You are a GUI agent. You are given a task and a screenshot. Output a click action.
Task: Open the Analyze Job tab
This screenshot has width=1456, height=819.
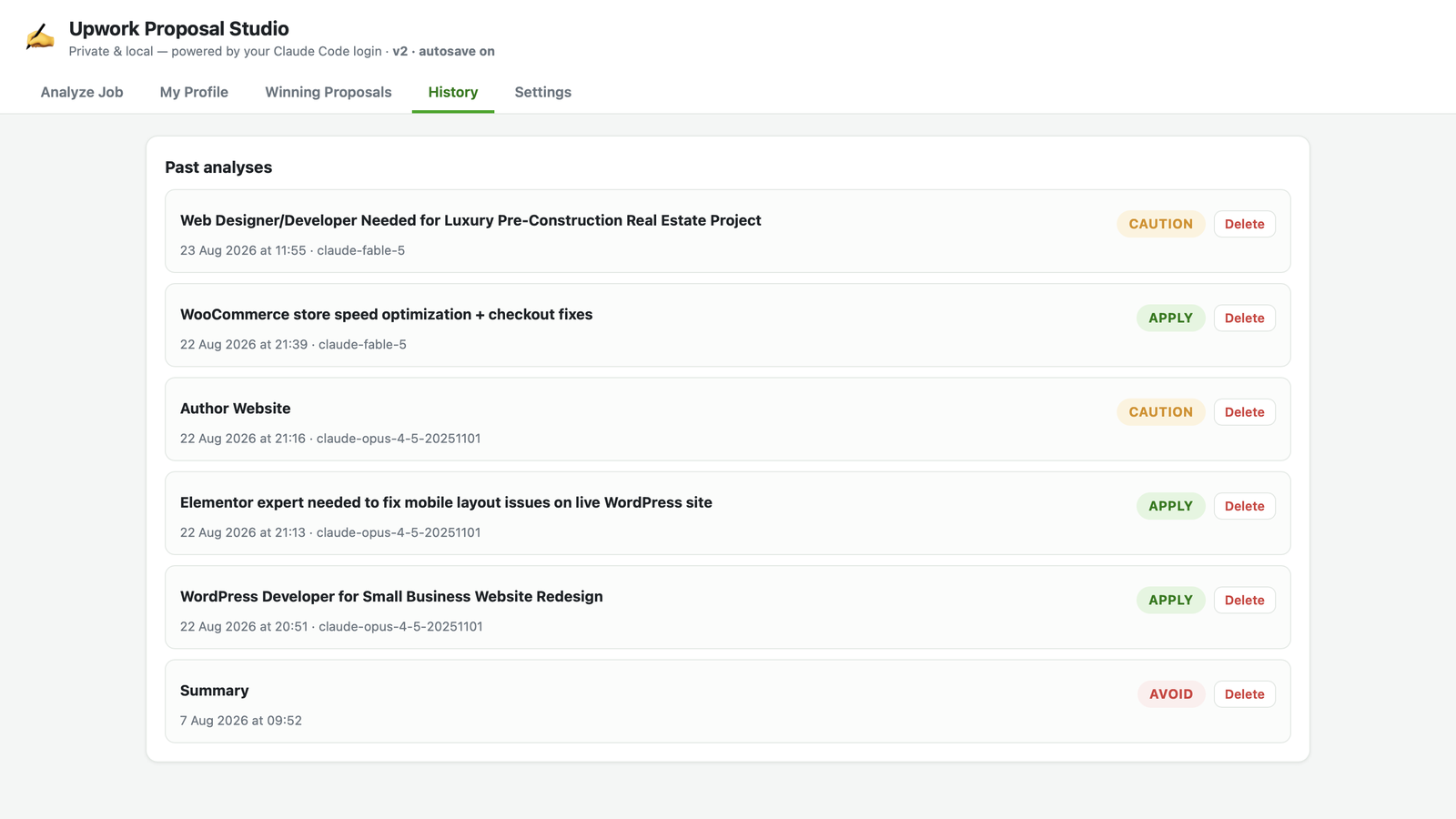[x=82, y=92]
